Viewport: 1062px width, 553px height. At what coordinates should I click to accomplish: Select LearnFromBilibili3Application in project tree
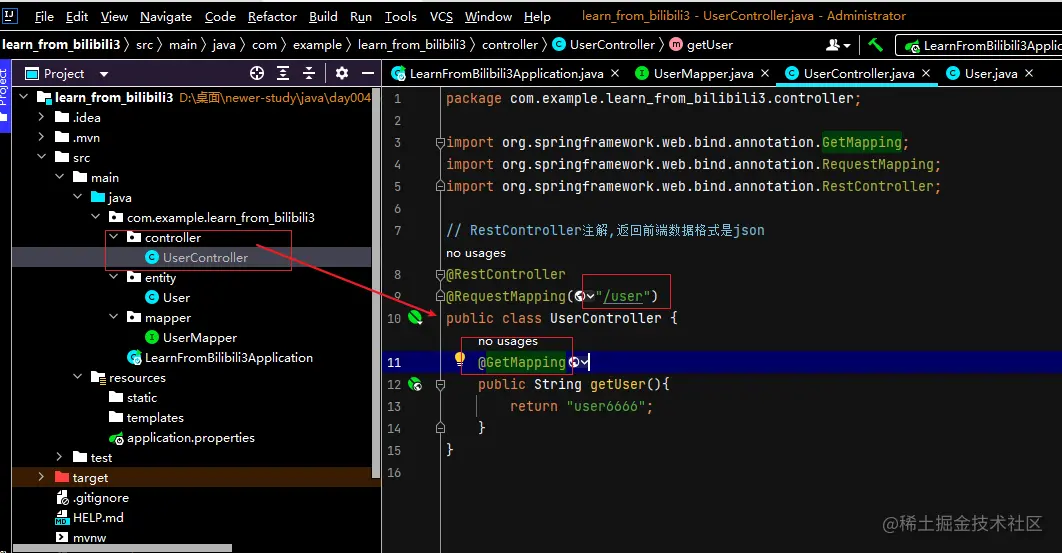tap(229, 358)
